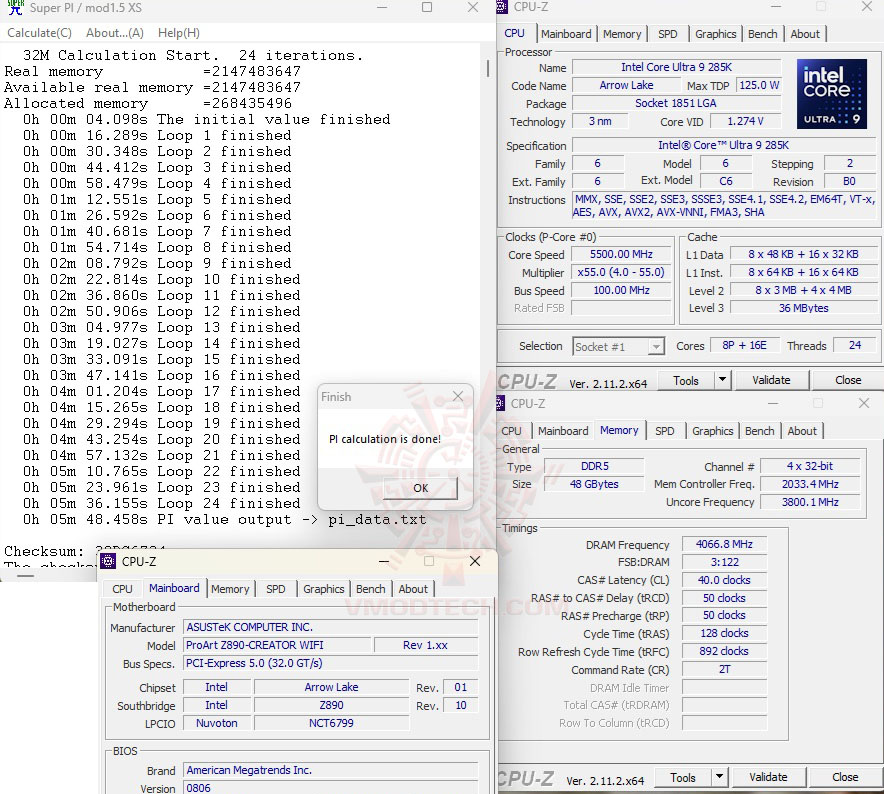Switch to Mainboard tab in top CPU-Z window
The image size is (884, 794).
pos(565,34)
